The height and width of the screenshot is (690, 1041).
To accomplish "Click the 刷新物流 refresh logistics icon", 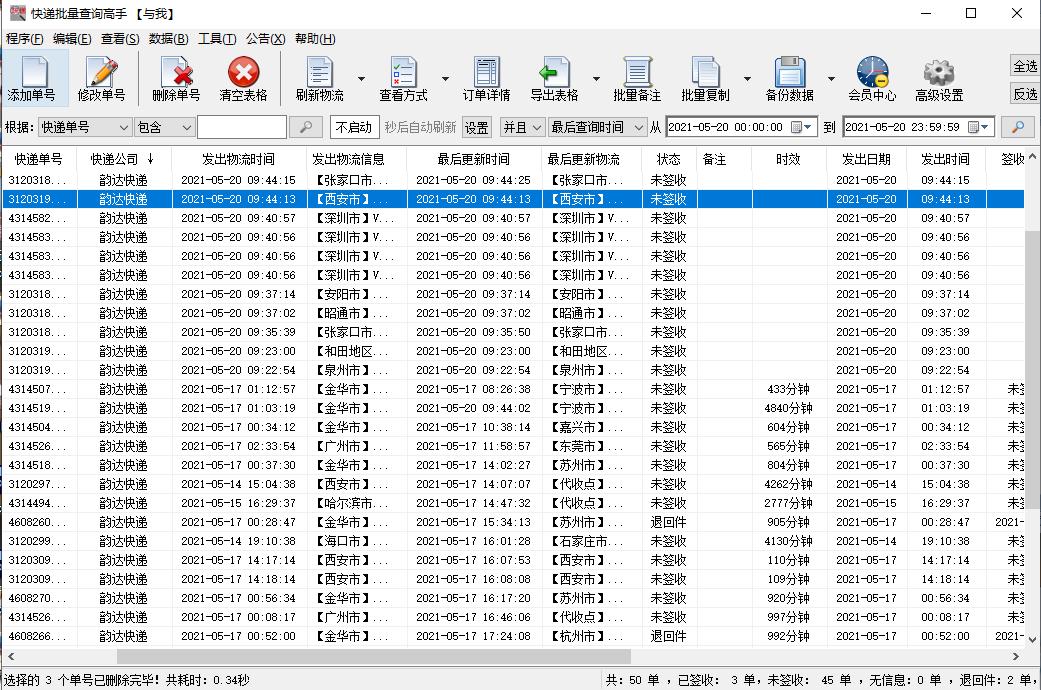I will pyautogui.click(x=319, y=73).
